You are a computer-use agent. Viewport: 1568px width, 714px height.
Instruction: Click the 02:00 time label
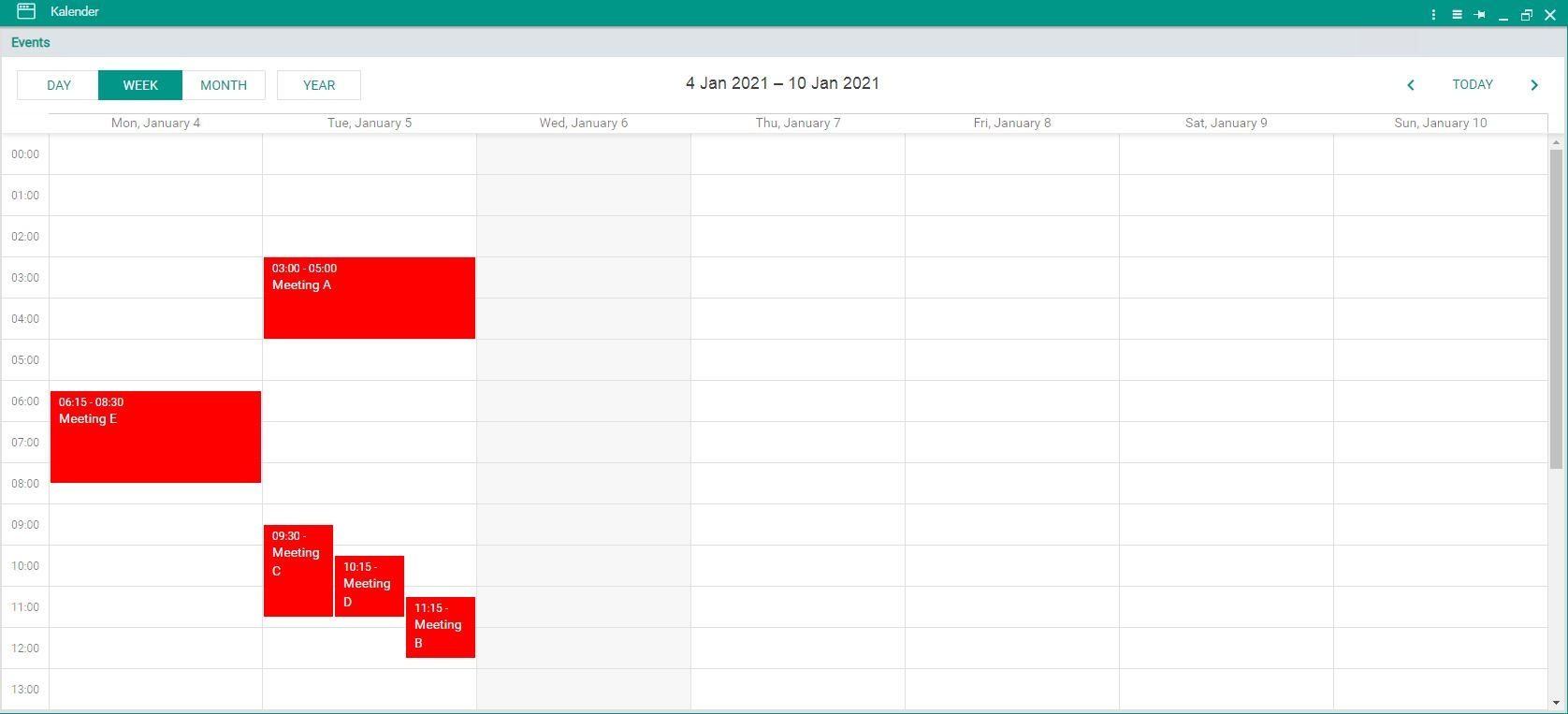[x=25, y=237]
